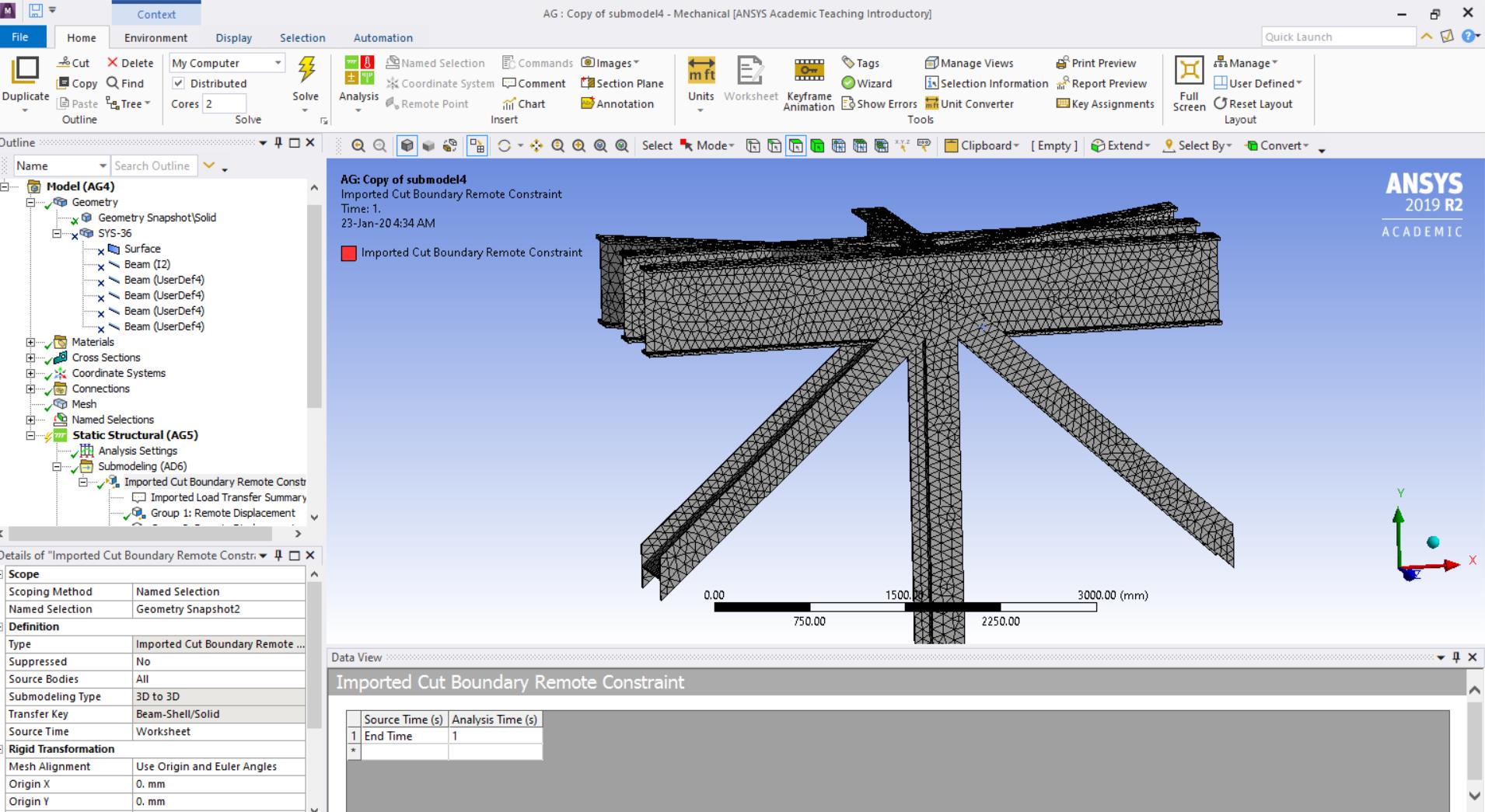Open the Worksheet tool
The height and width of the screenshot is (812, 1485).
(750, 79)
